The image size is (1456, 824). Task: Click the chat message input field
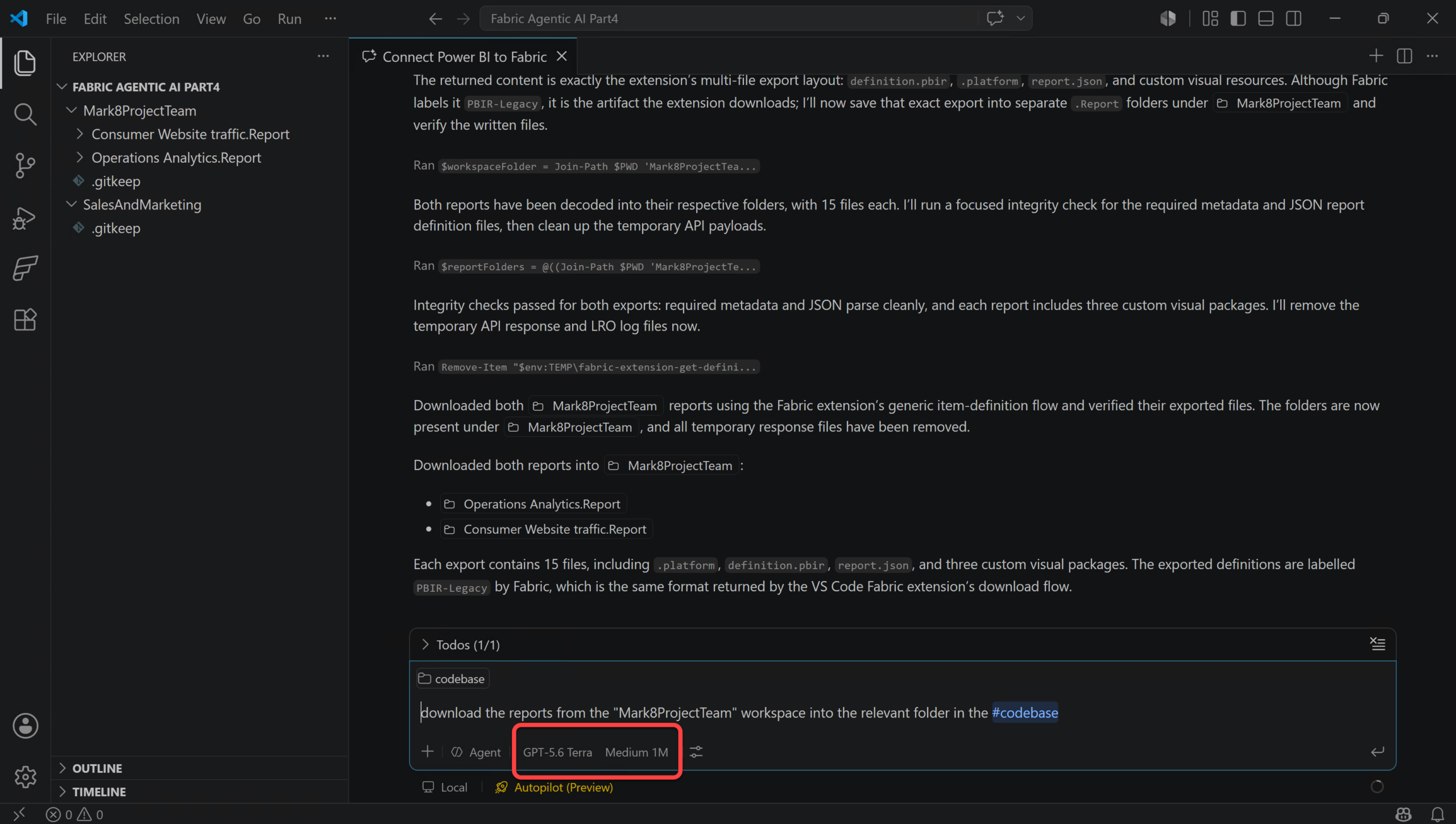902,712
